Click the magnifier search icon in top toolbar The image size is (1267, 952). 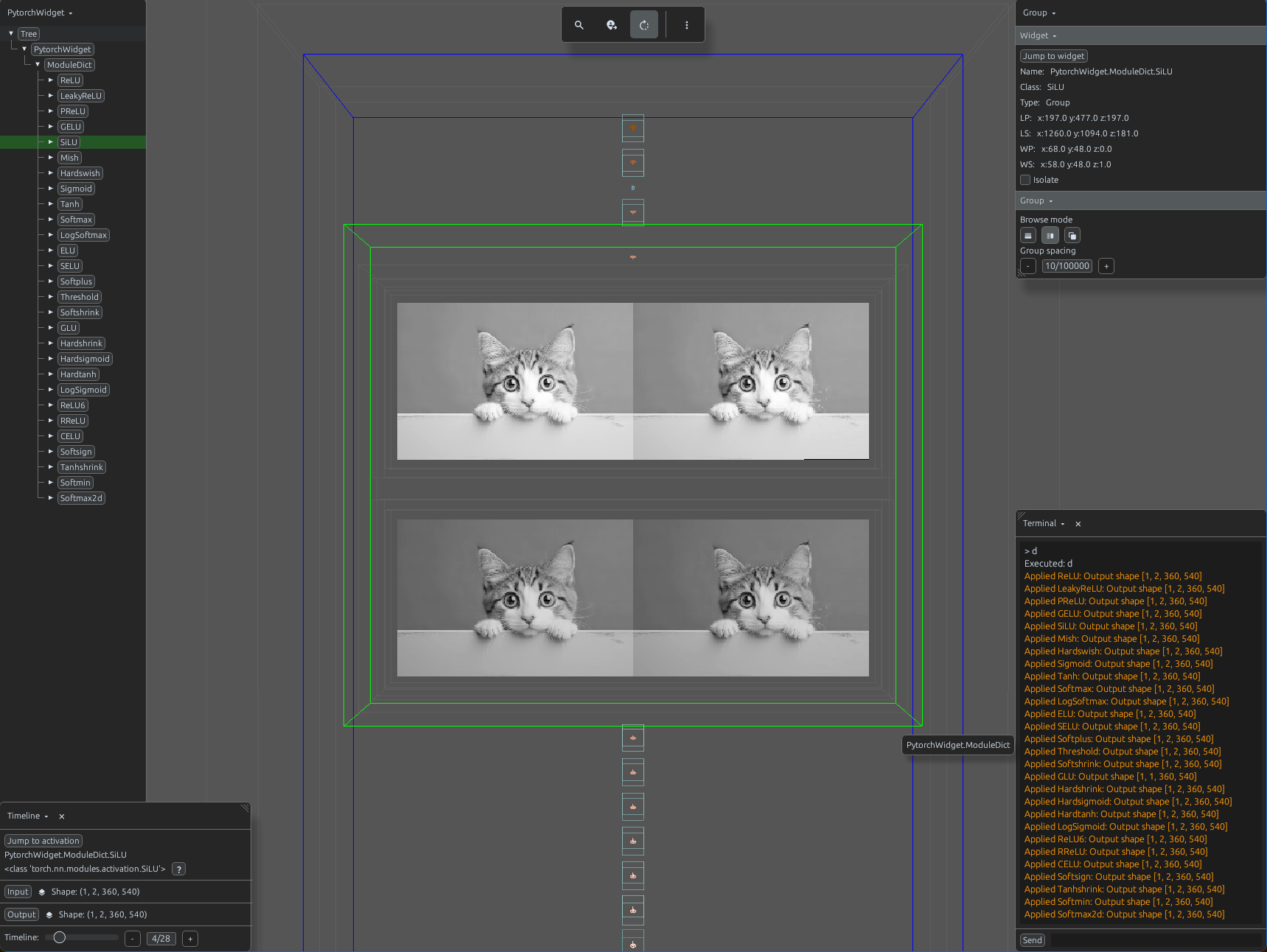tap(579, 25)
